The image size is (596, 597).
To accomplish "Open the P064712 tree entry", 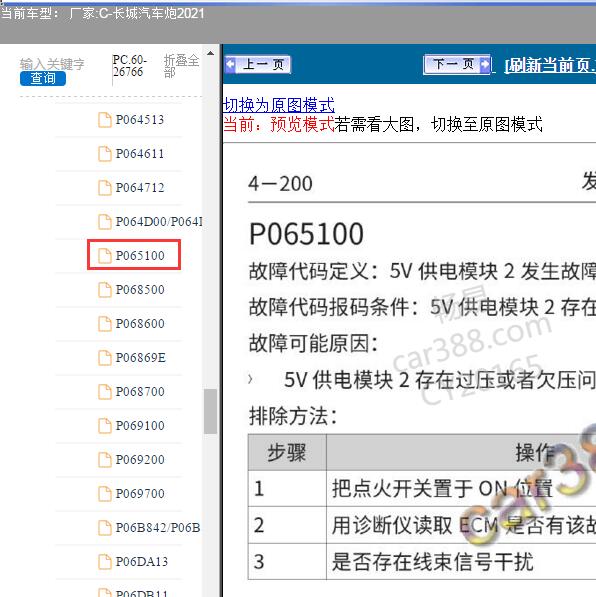I will click(140, 188).
